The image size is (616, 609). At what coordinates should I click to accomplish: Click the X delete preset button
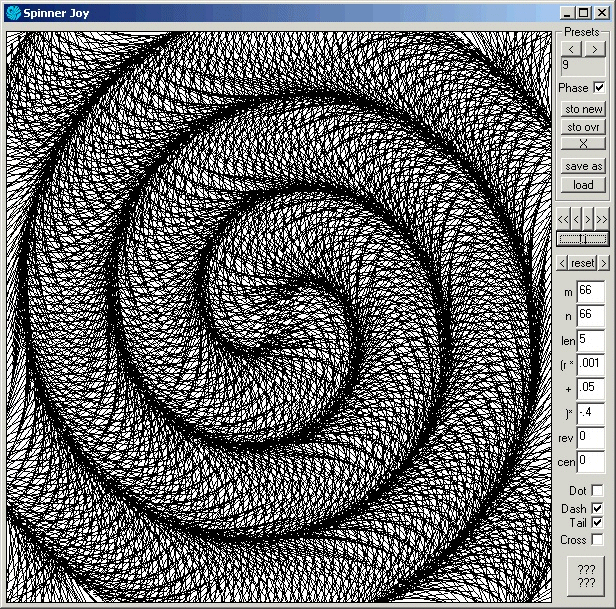point(583,144)
